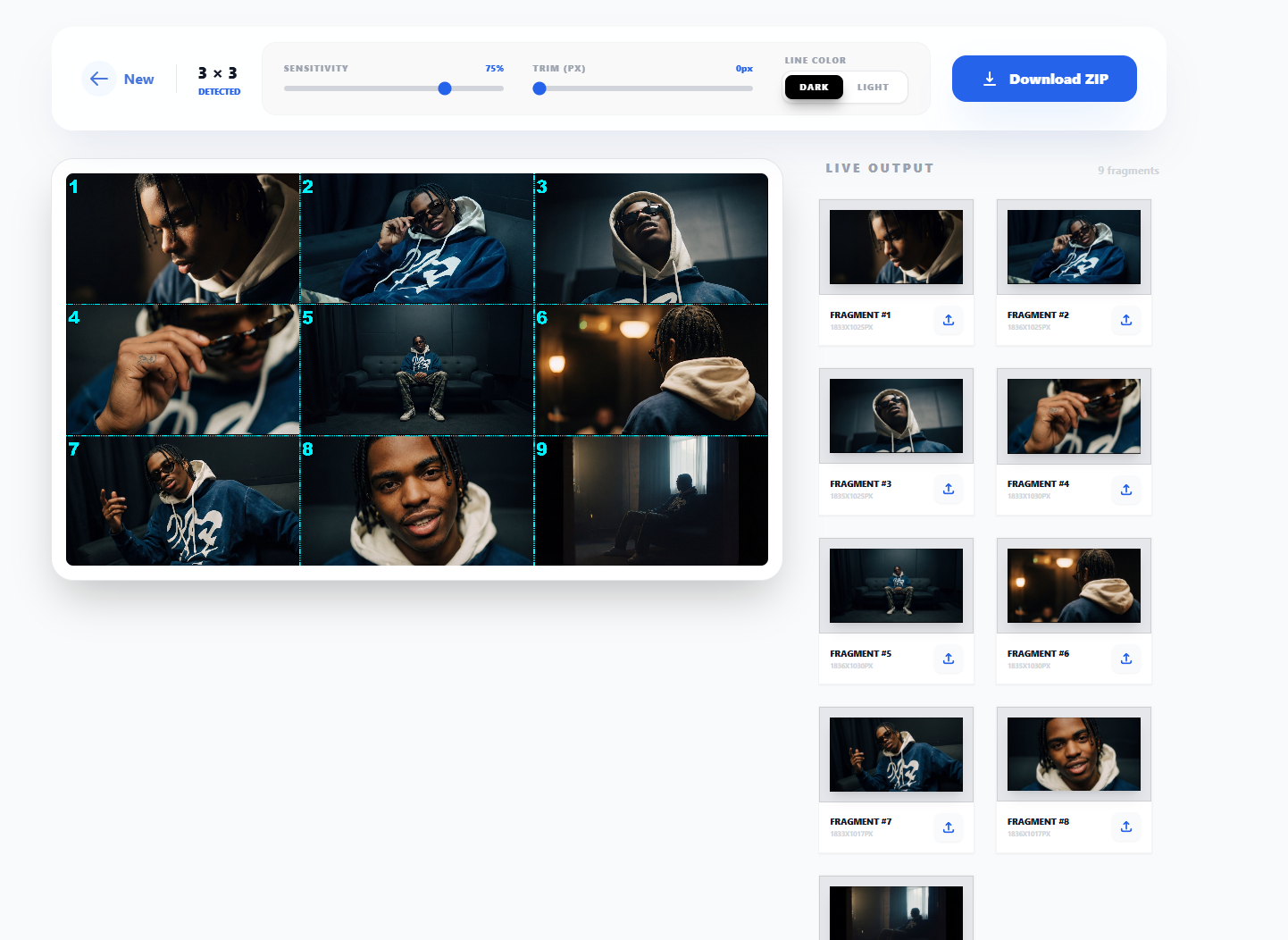Click the Trim (px) slider handle
This screenshot has height=940, width=1288.
pos(539,88)
